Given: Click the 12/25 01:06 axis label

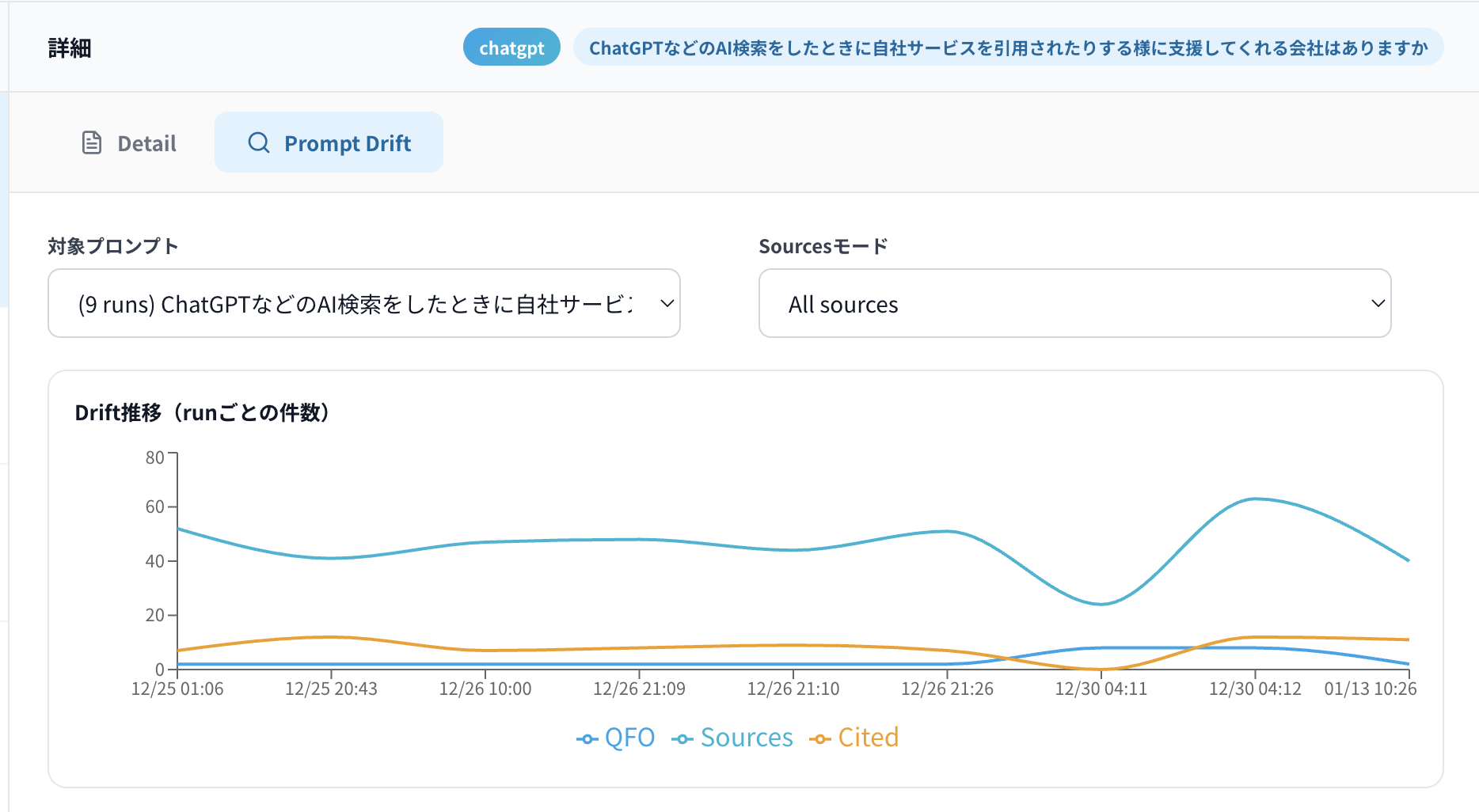Looking at the screenshot, I should tap(177, 689).
